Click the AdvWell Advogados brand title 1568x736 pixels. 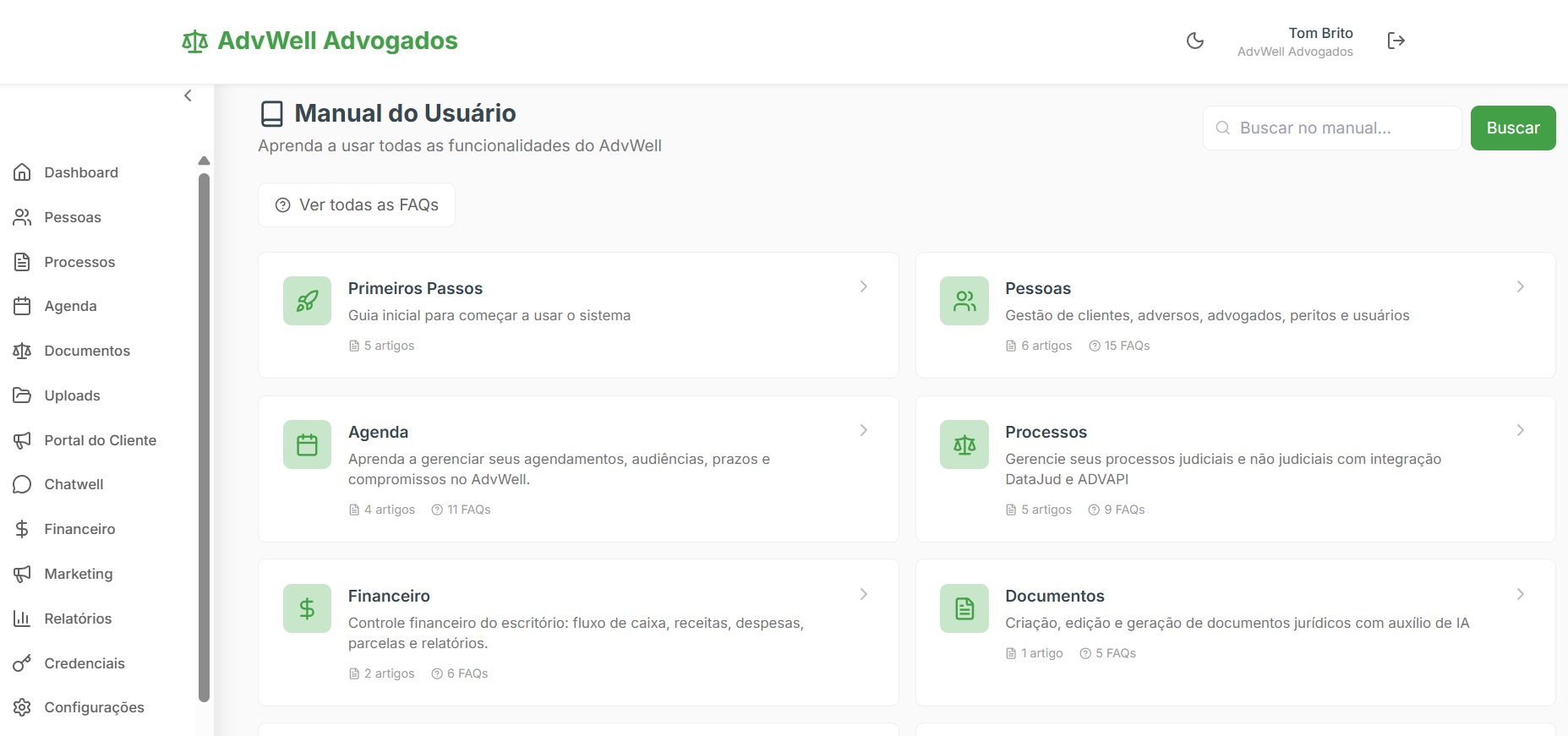click(337, 41)
